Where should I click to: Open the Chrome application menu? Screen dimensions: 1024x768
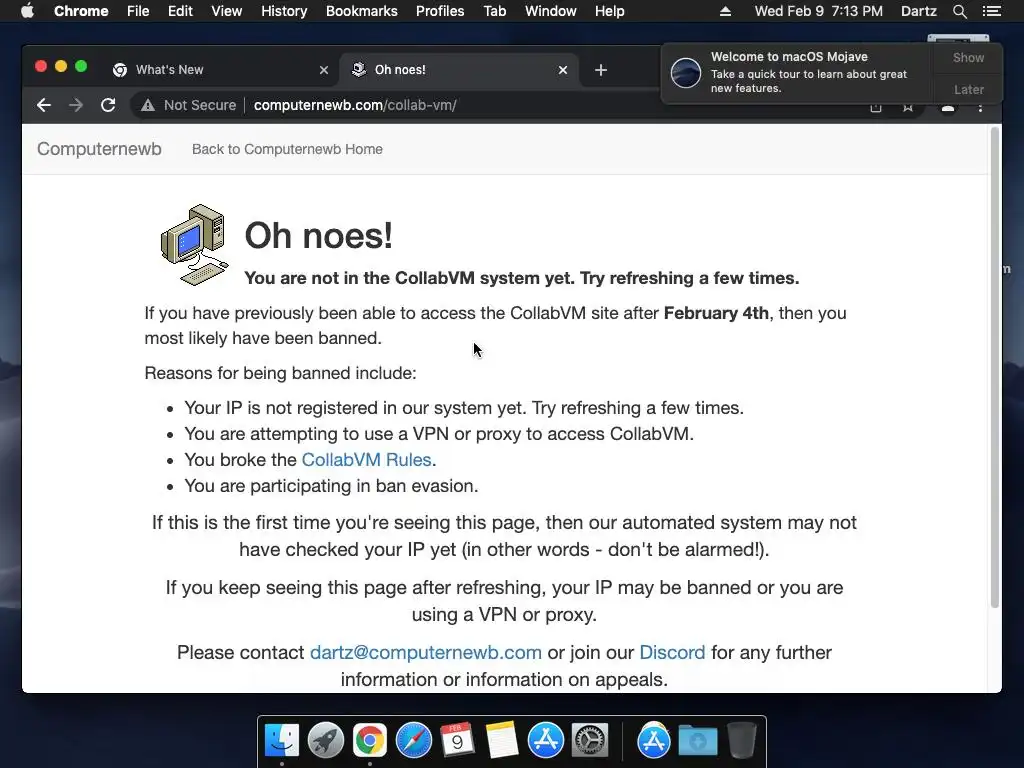[81, 11]
